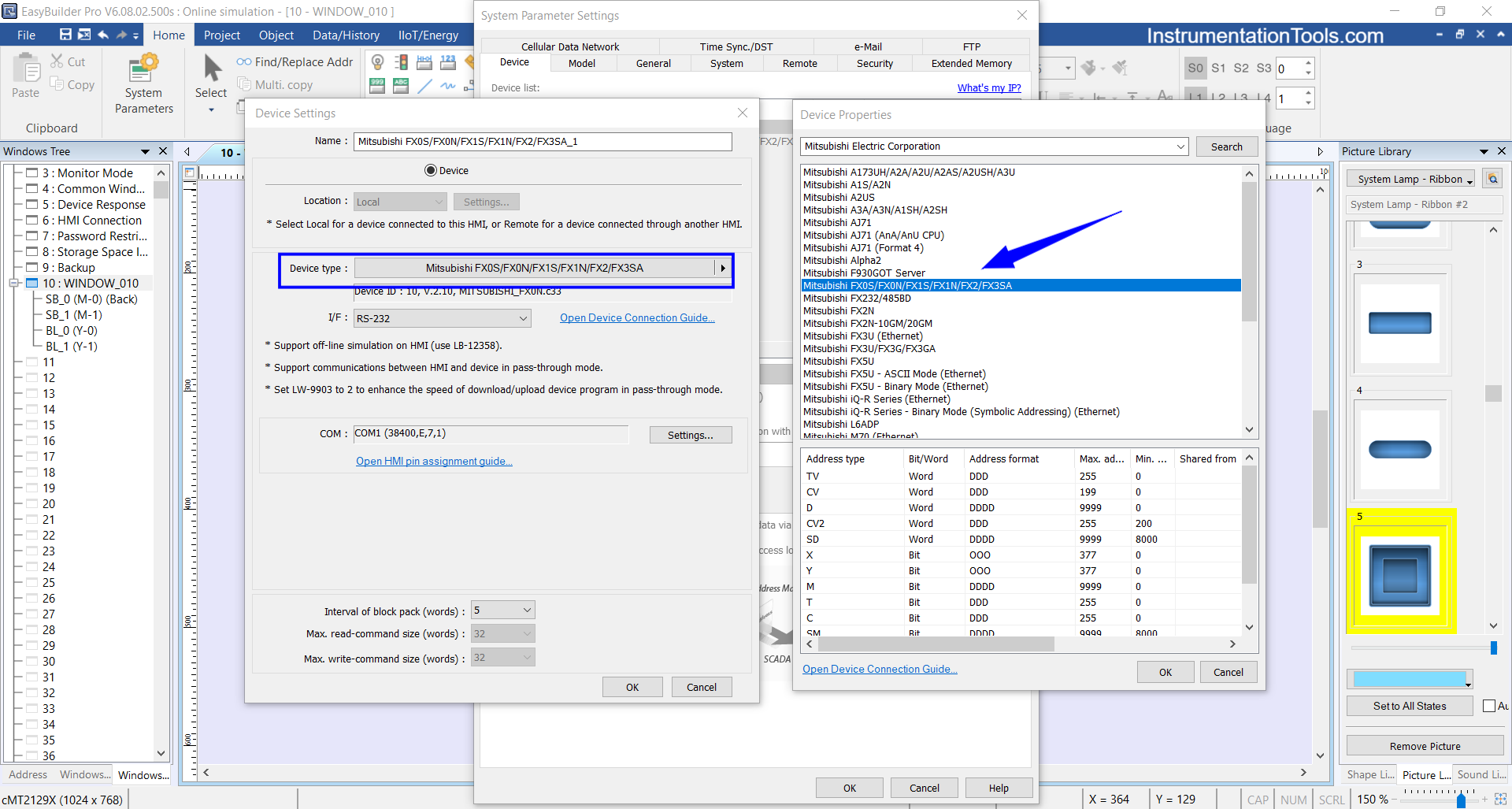Click Cancel in Device Settings dialog
Screen dimensions: 1512x809
[x=701, y=687]
